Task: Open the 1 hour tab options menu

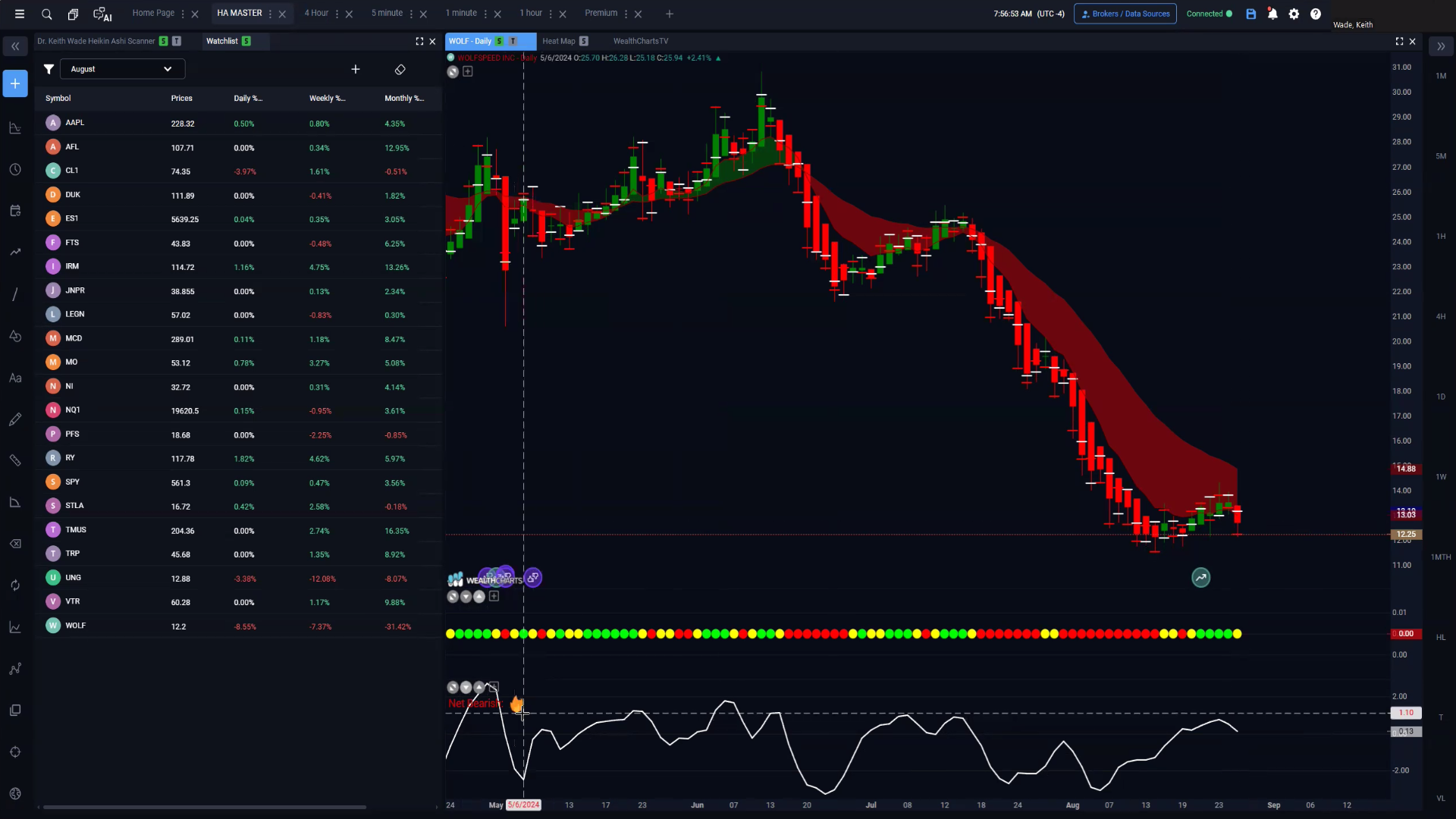Action: [551, 14]
